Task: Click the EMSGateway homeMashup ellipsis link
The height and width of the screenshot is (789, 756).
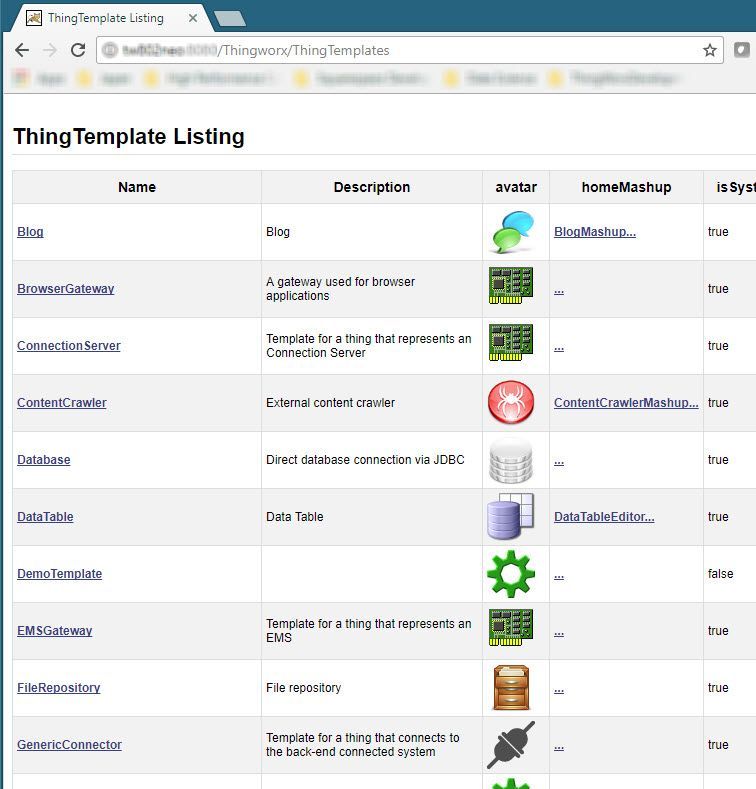Action: pyautogui.click(x=559, y=632)
